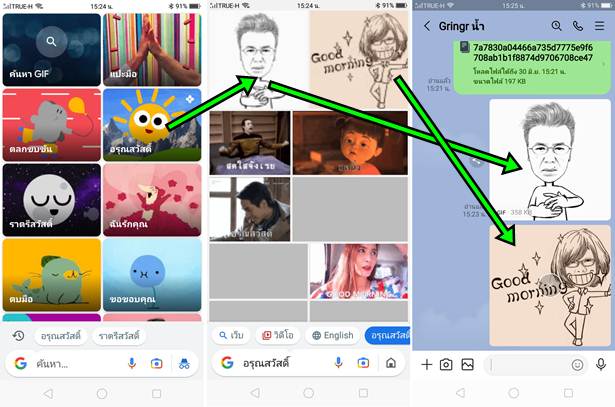Focus the chat message input field
This screenshot has width=615, height=407.
click(528, 365)
